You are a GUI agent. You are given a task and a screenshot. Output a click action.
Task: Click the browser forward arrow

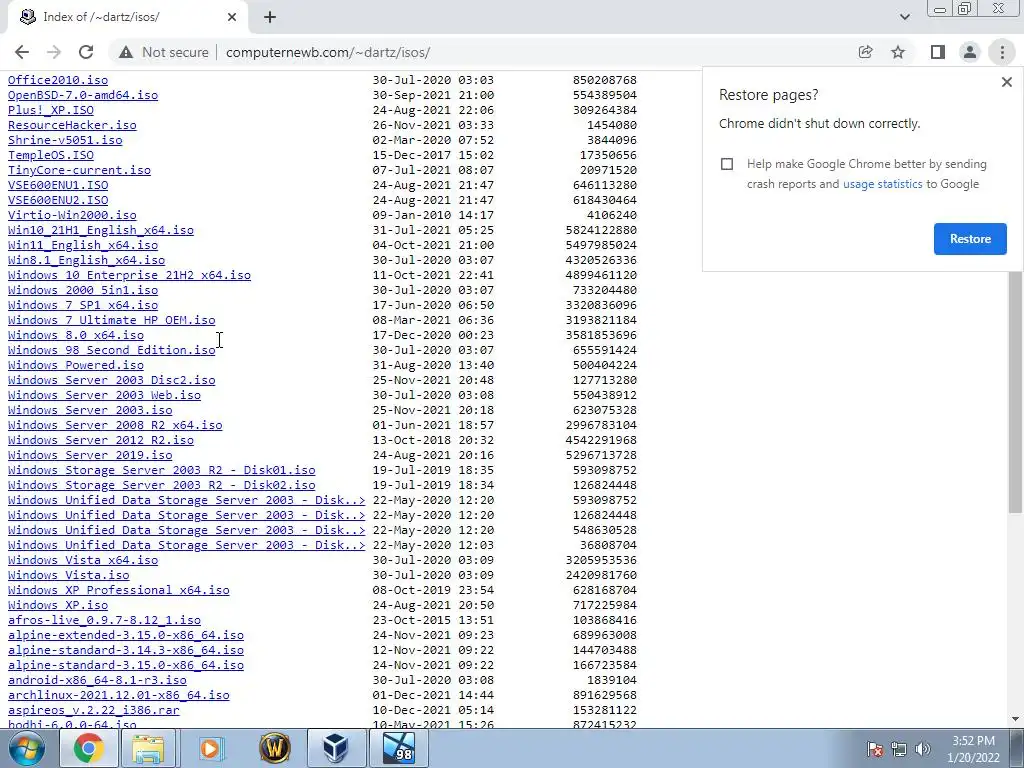click(x=54, y=52)
